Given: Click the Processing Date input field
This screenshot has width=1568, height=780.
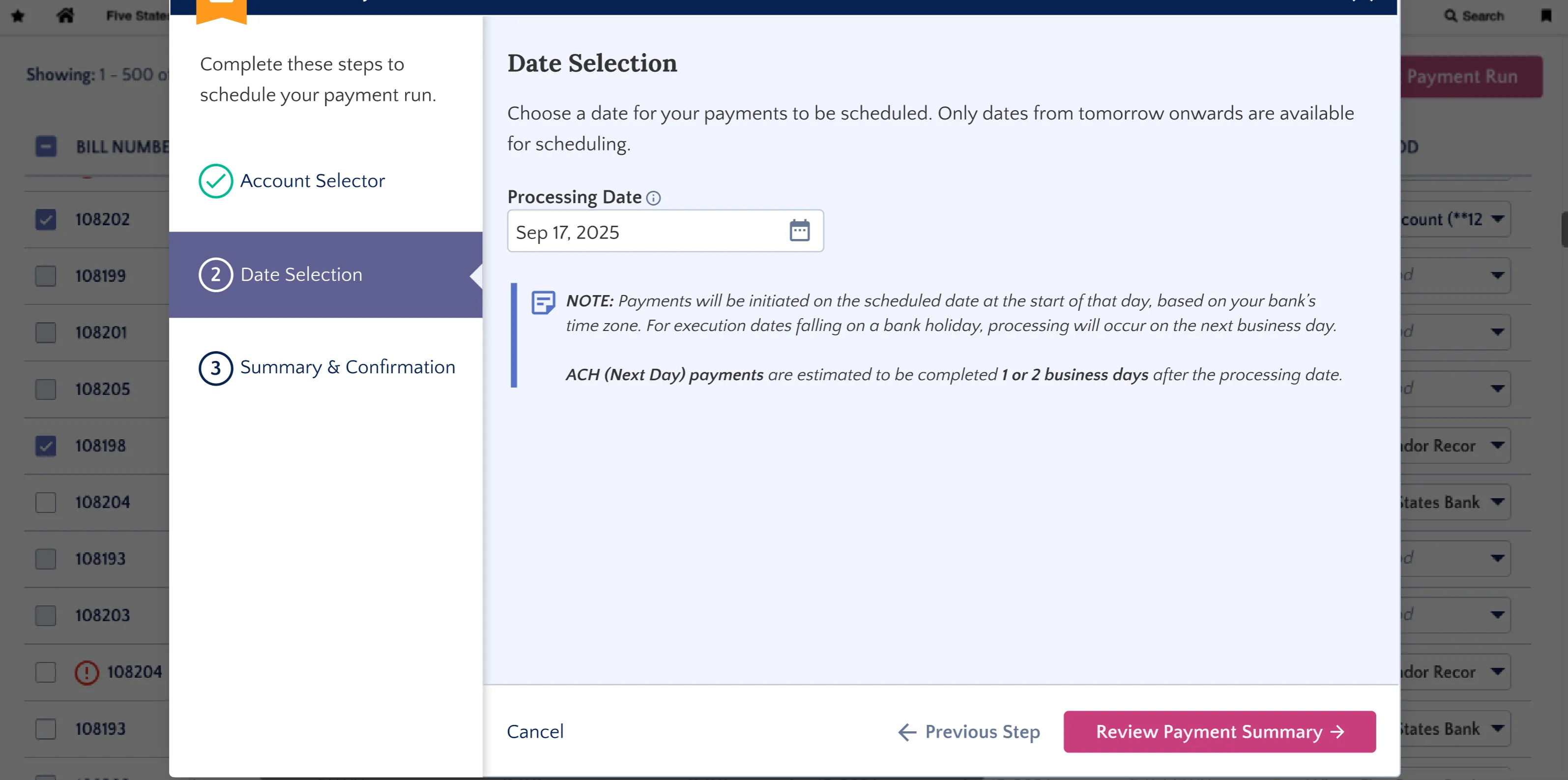Looking at the screenshot, I should (x=665, y=231).
